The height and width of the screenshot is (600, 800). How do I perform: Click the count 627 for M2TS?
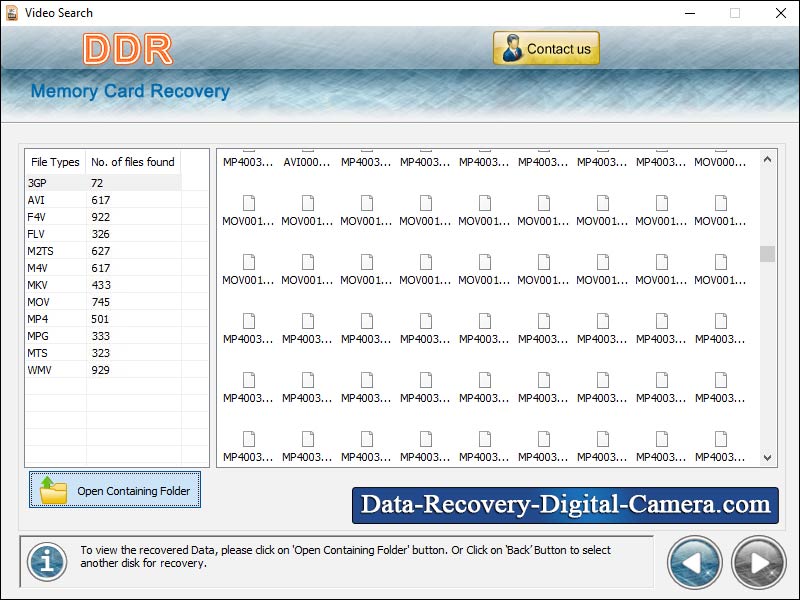[x=101, y=251]
